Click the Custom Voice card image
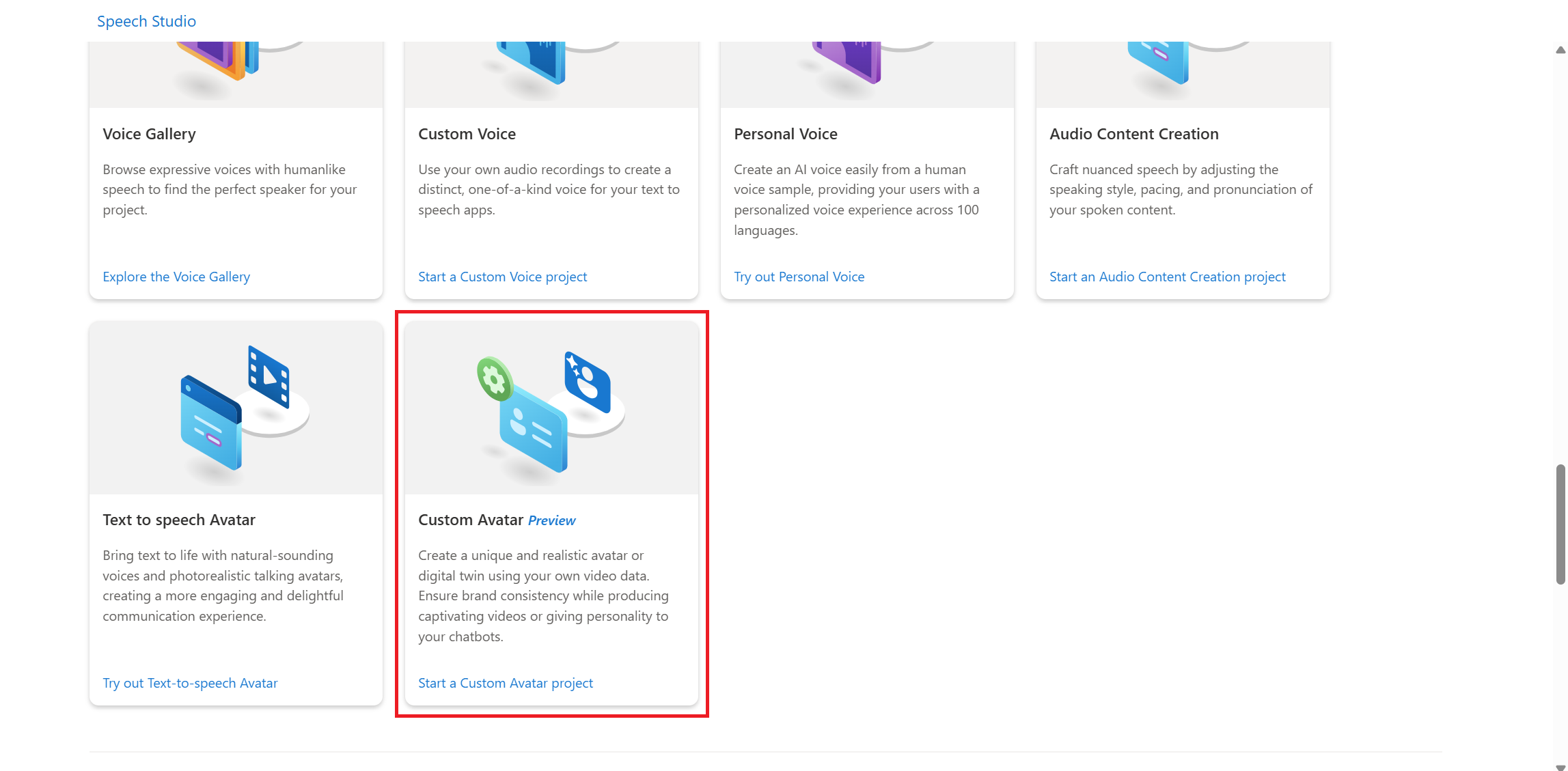Image resolution: width=1568 pixels, height=771 pixels. point(551,74)
